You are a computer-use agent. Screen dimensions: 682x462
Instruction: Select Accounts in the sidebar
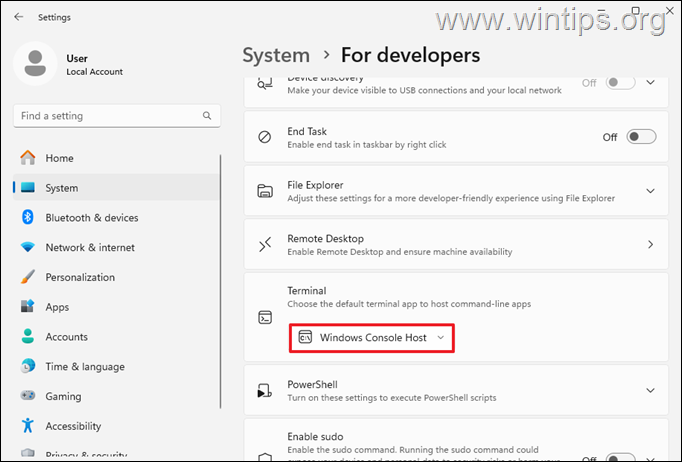pos(117,336)
